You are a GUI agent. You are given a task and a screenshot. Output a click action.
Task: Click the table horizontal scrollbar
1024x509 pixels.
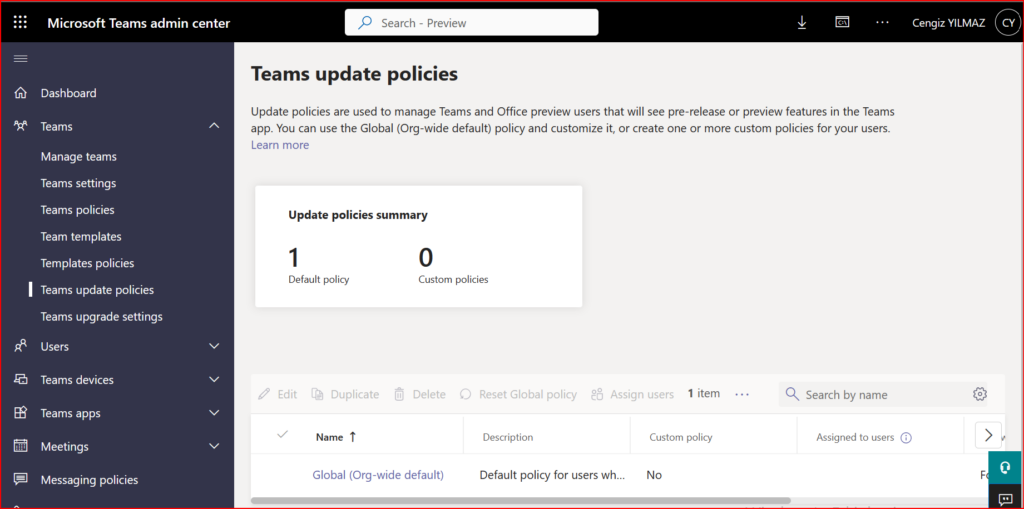click(x=520, y=501)
